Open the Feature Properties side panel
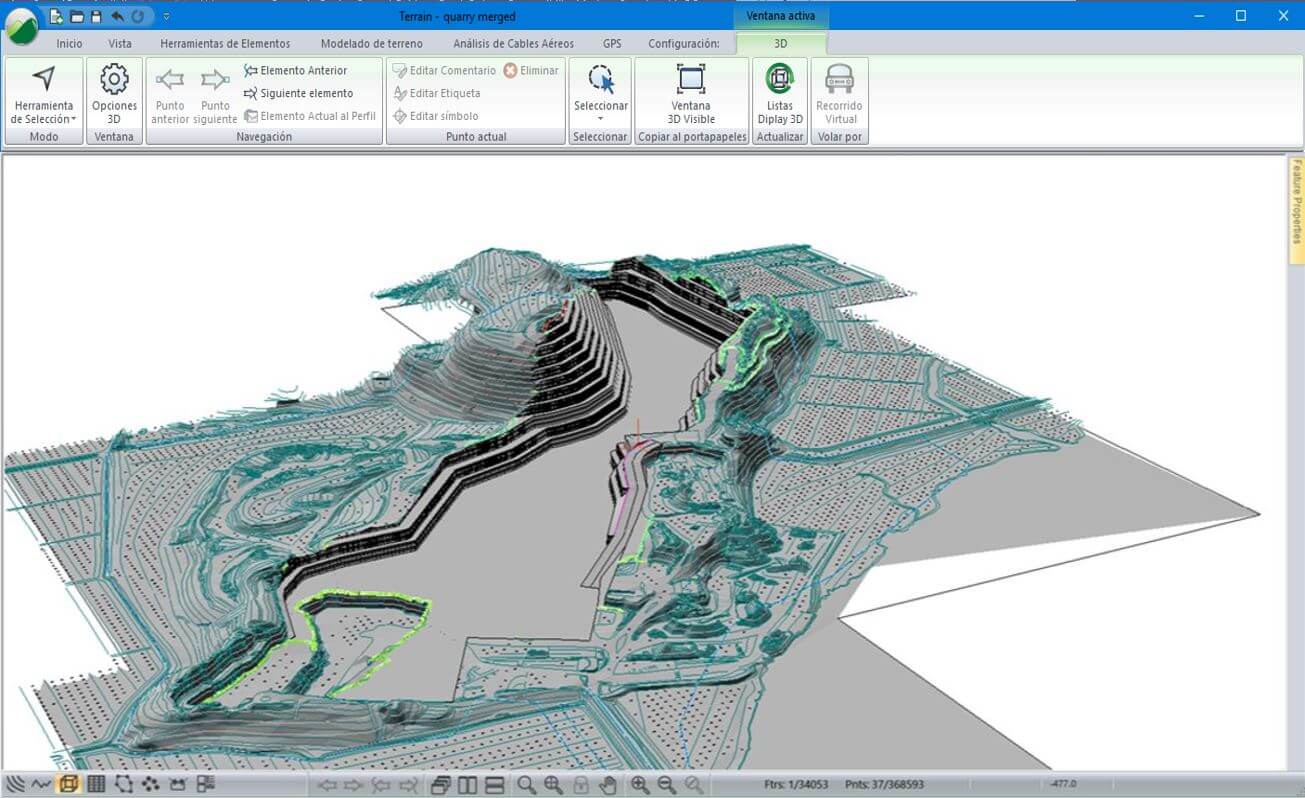The width and height of the screenshot is (1305, 798). pos(1296,202)
